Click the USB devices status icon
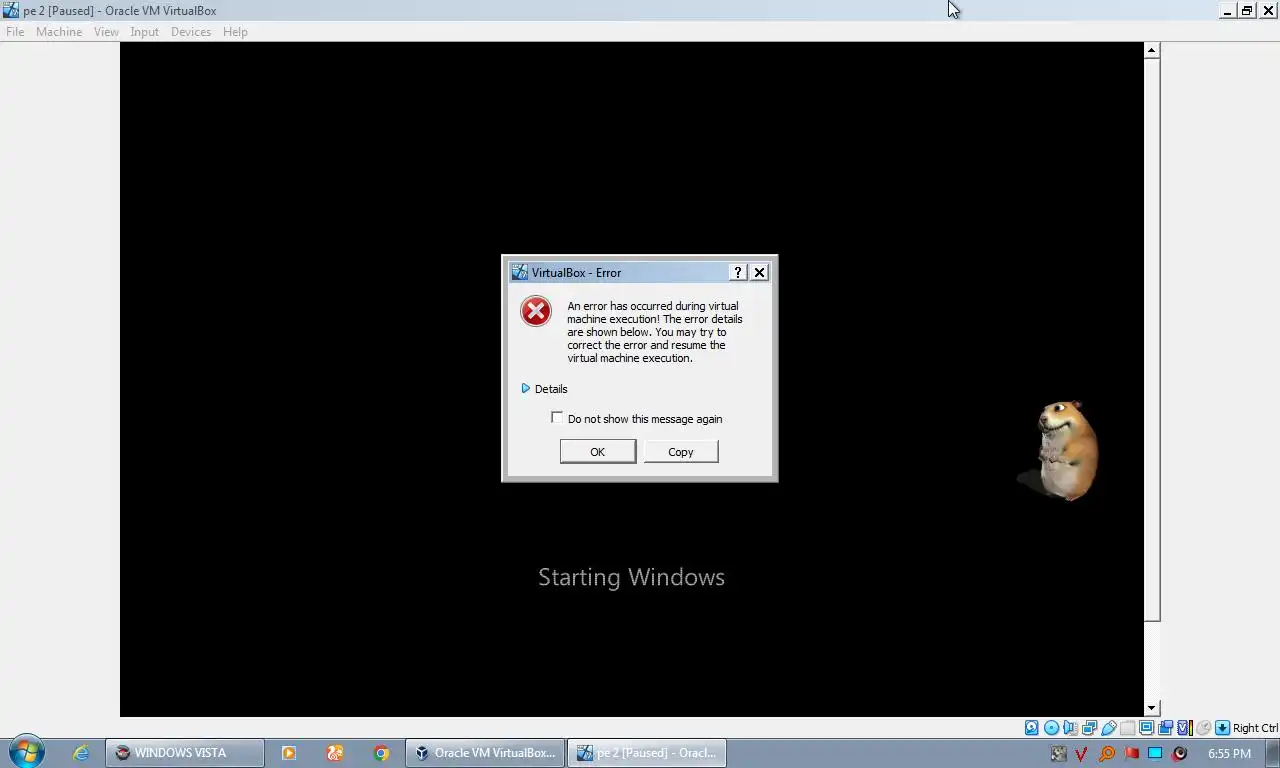This screenshot has height=768, width=1280. 1108,728
